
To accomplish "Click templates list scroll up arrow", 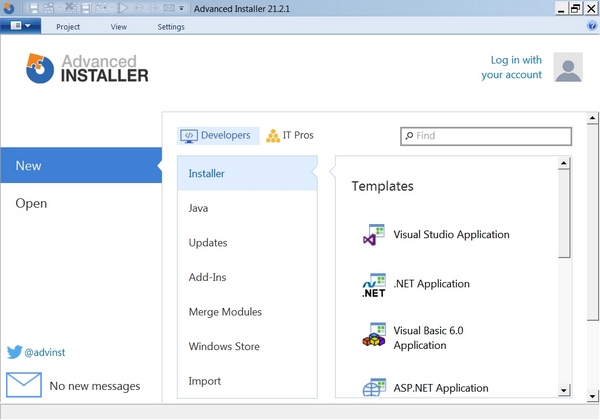I will click(x=563, y=163).
